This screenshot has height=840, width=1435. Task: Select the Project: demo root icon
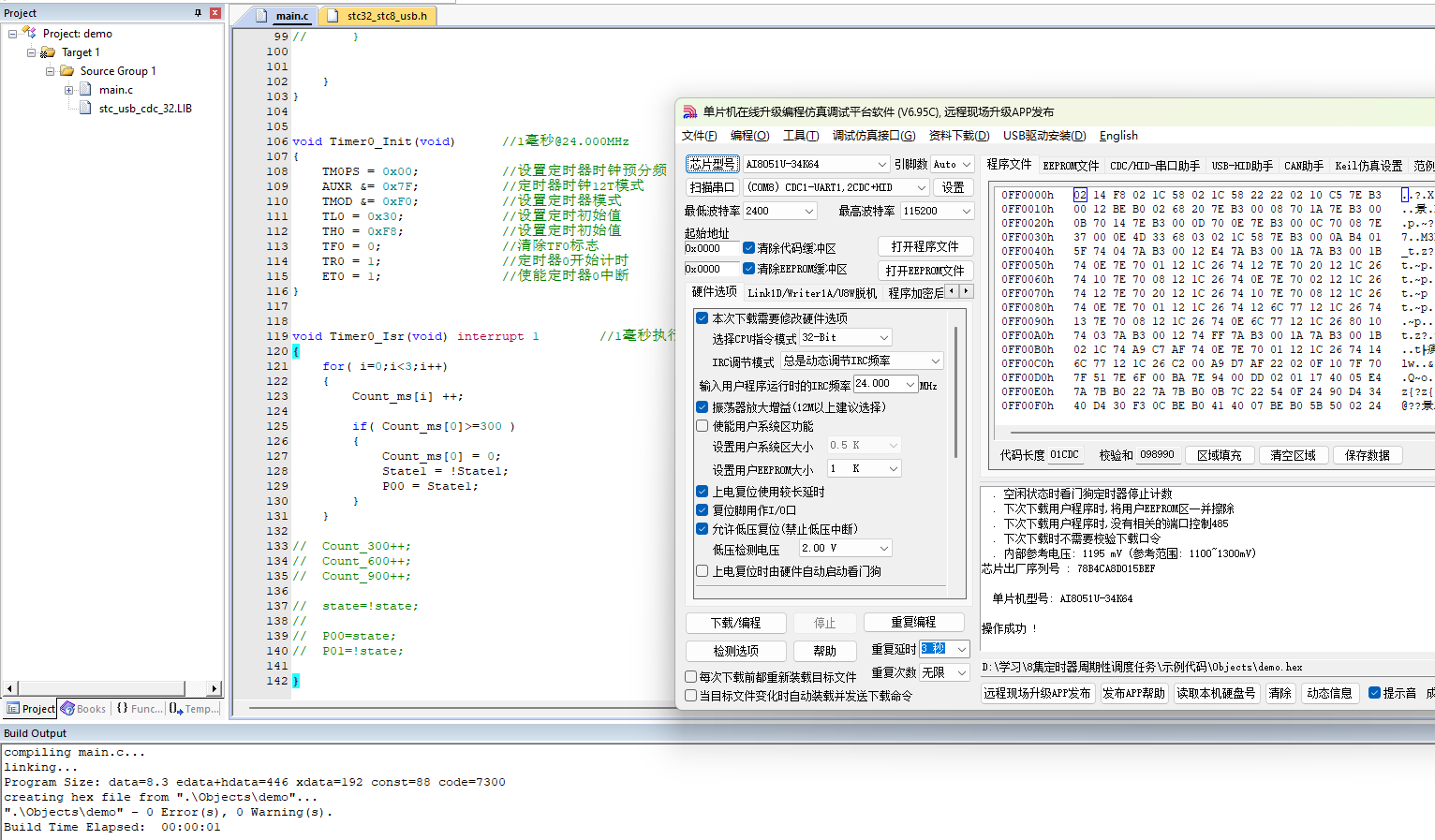pyautogui.click(x=29, y=33)
